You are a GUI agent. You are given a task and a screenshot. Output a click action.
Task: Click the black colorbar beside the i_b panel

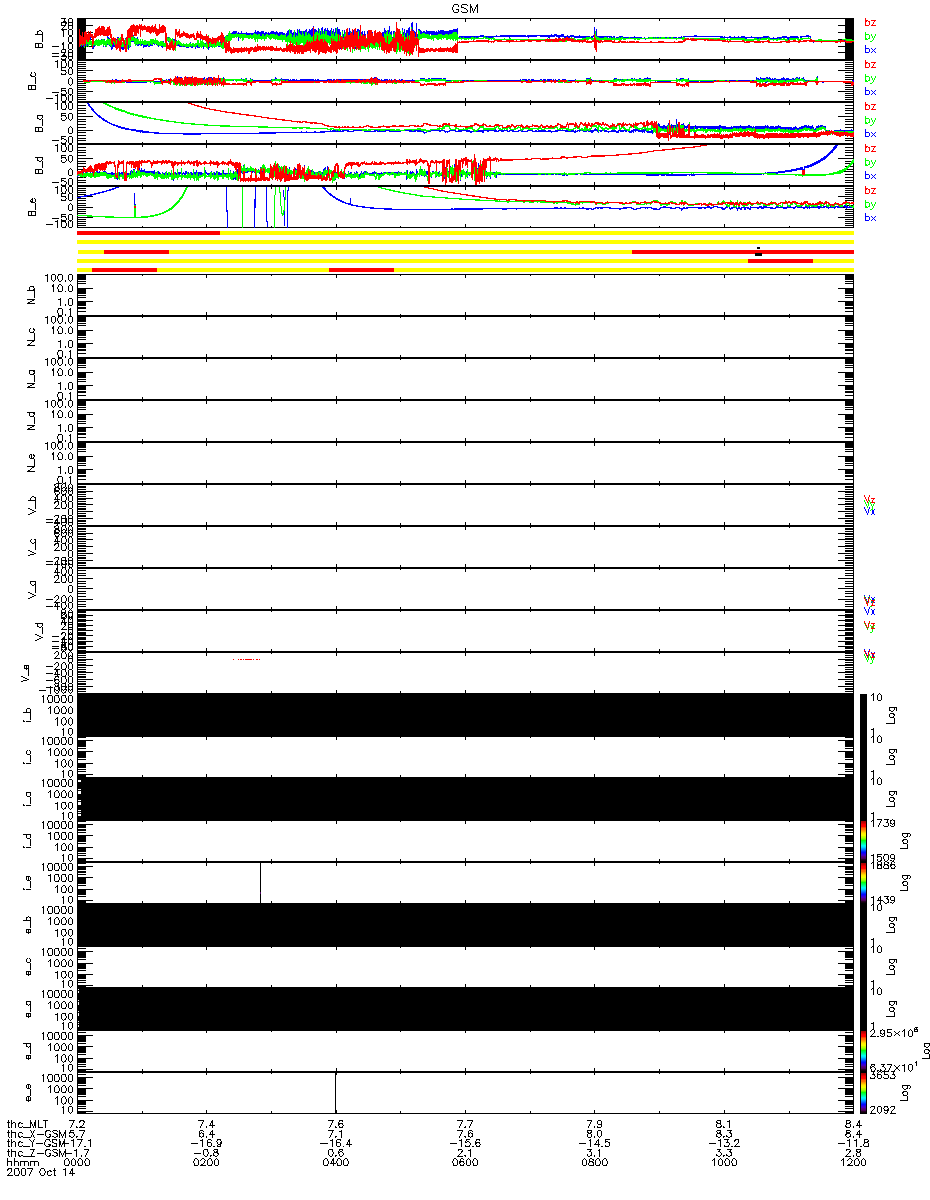[861, 714]
